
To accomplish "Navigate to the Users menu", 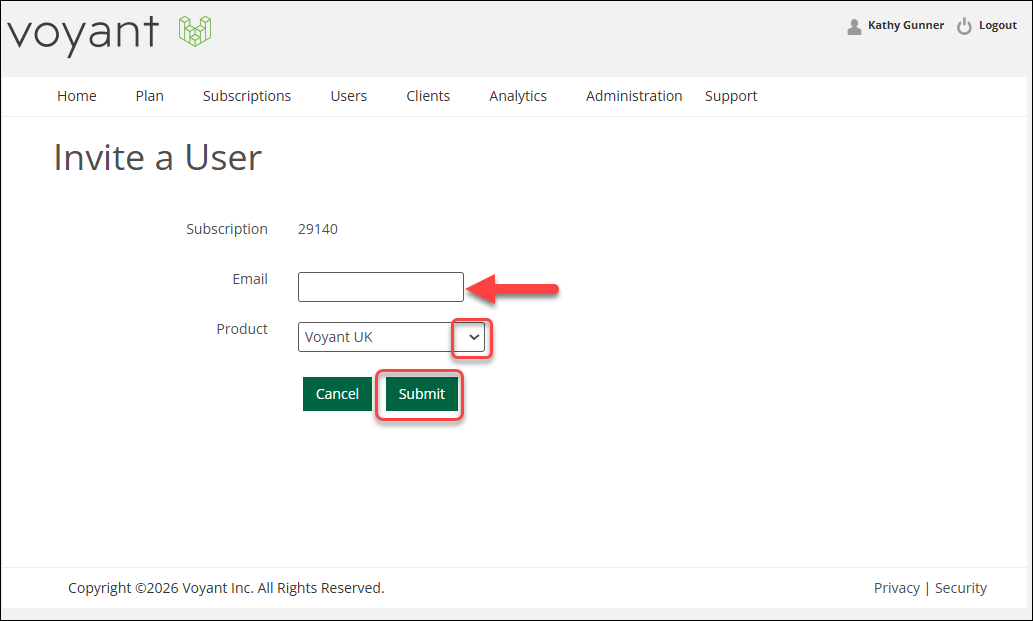I will tap(349, 96).
